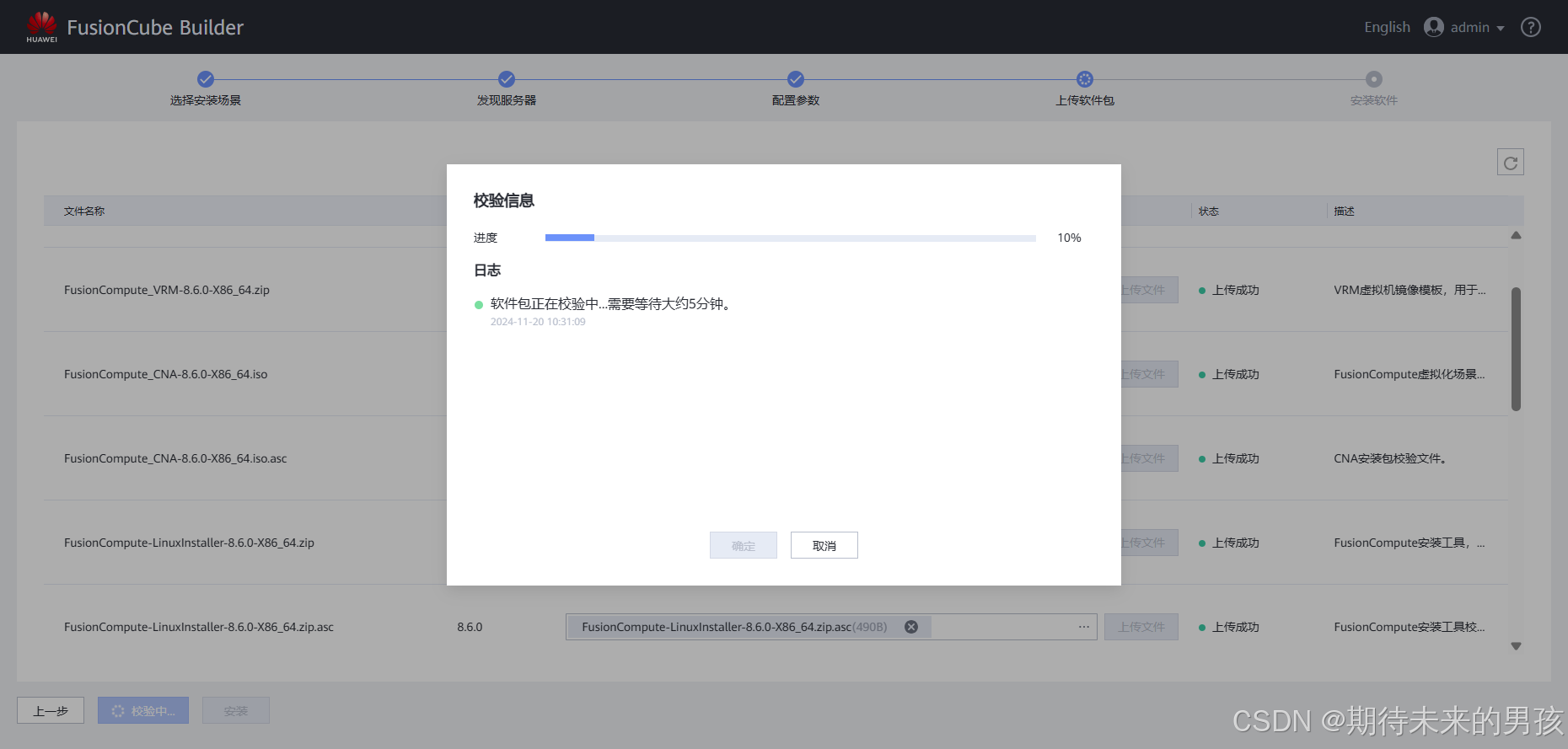This screenshot has width=1568, height=749.
Task: Click the 状态 column header
Action: 1209,211
